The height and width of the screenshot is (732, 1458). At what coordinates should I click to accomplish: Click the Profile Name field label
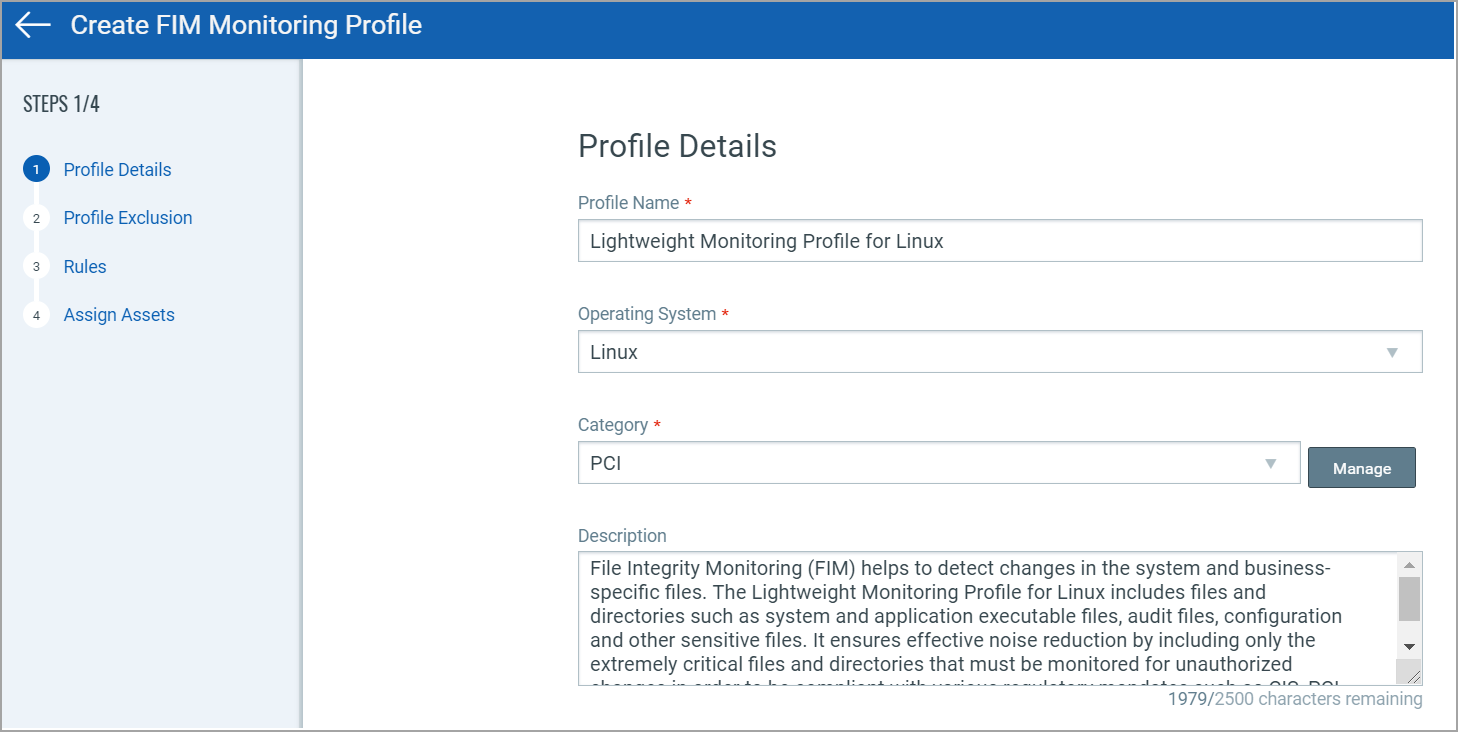point(629,203)
